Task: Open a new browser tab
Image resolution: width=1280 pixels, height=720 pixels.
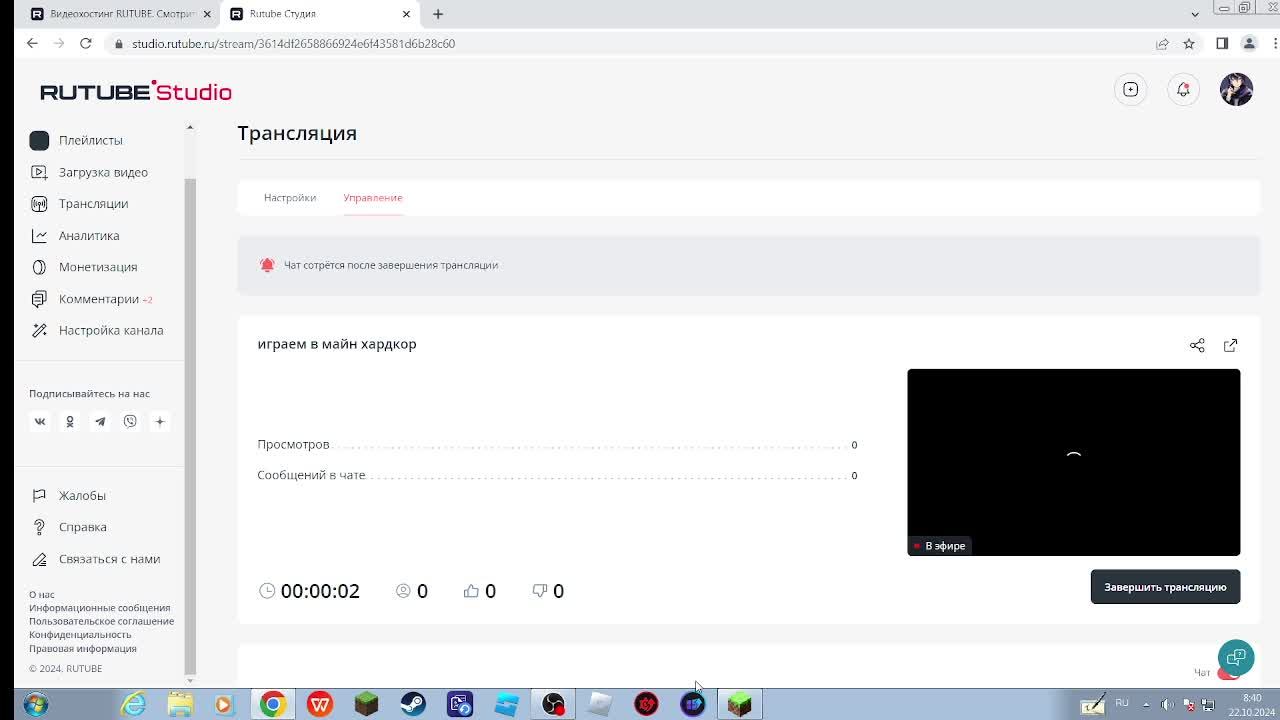Action: pos(438,14)
